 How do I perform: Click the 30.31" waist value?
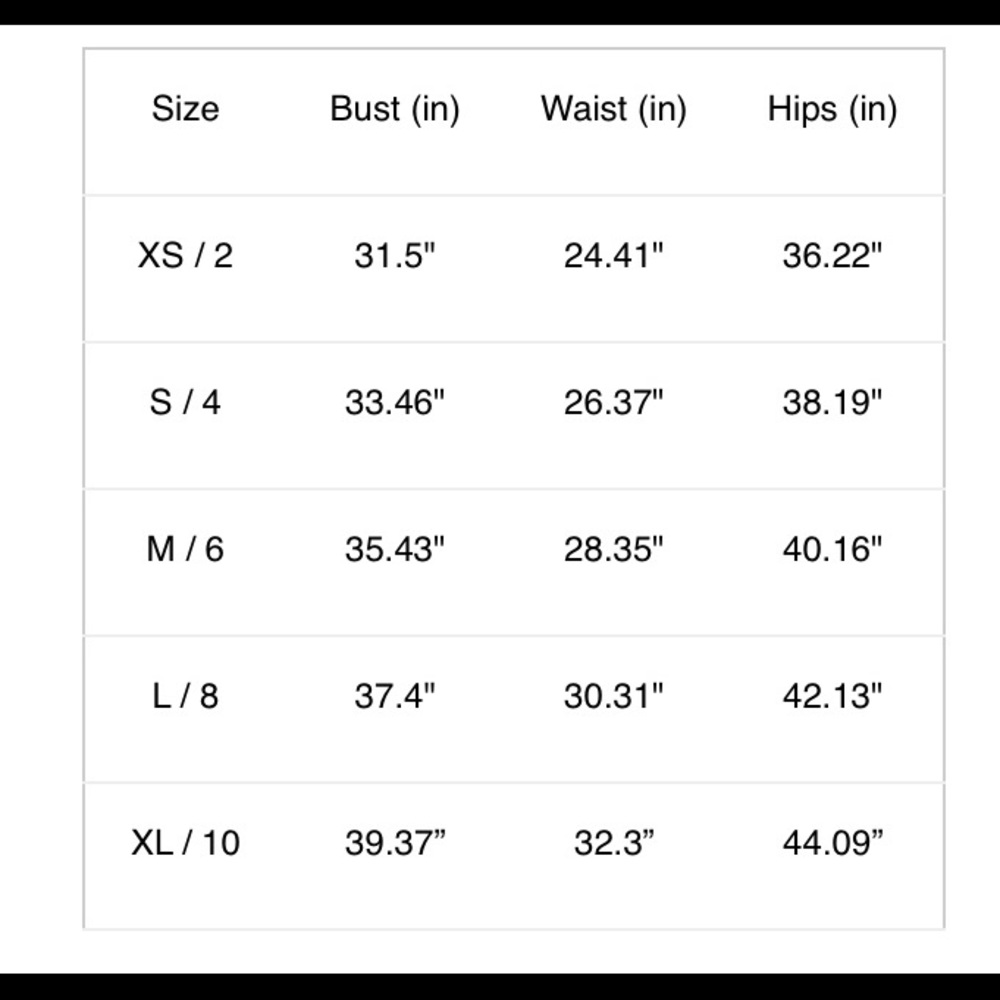tap(614, 696)
